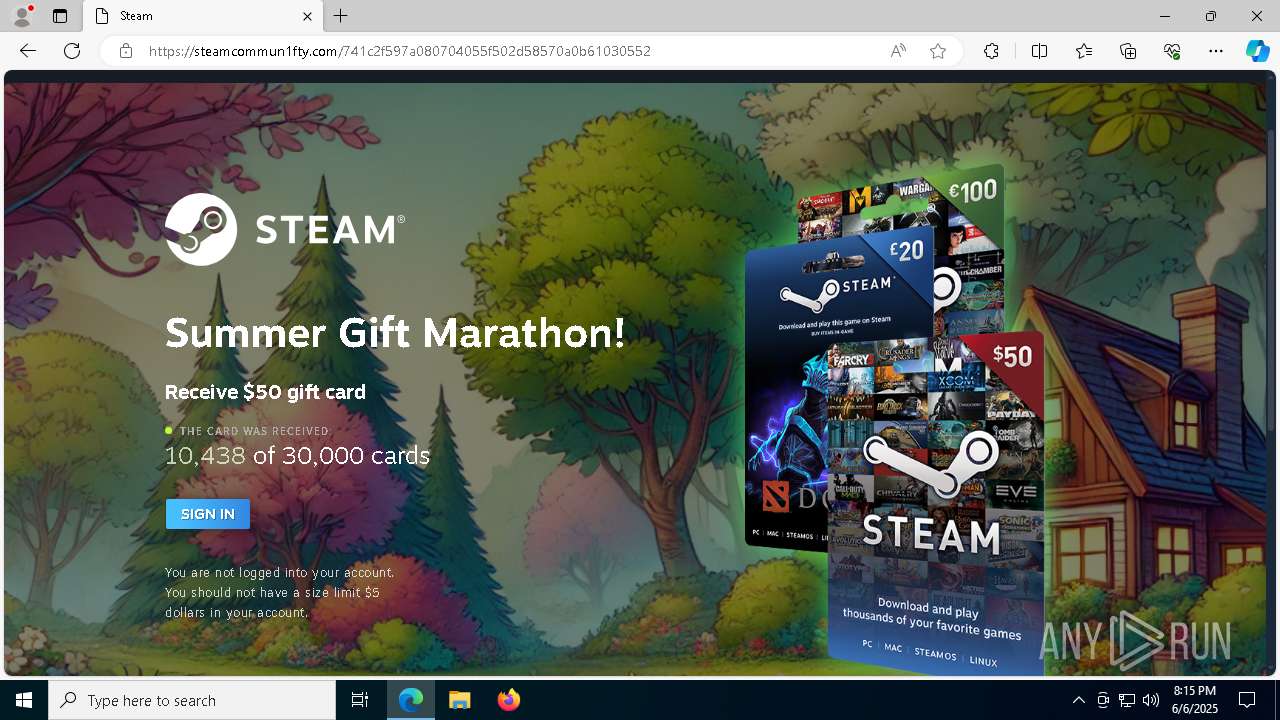Image resolution: width=1280 pixels, height=720 pixels.
Task: Switch to Microsoft Edge taskbar icon
Action: click(411, 700)
